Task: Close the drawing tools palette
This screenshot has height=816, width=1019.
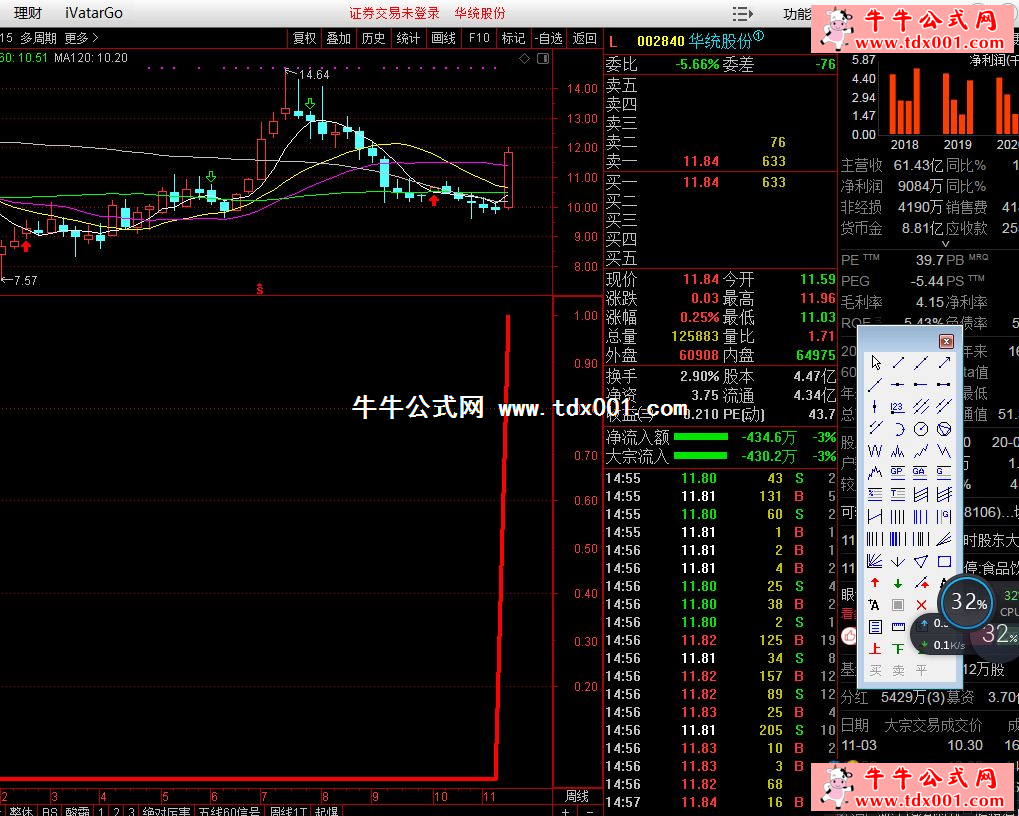Action: pyautogui.click(x=946, y=341)
